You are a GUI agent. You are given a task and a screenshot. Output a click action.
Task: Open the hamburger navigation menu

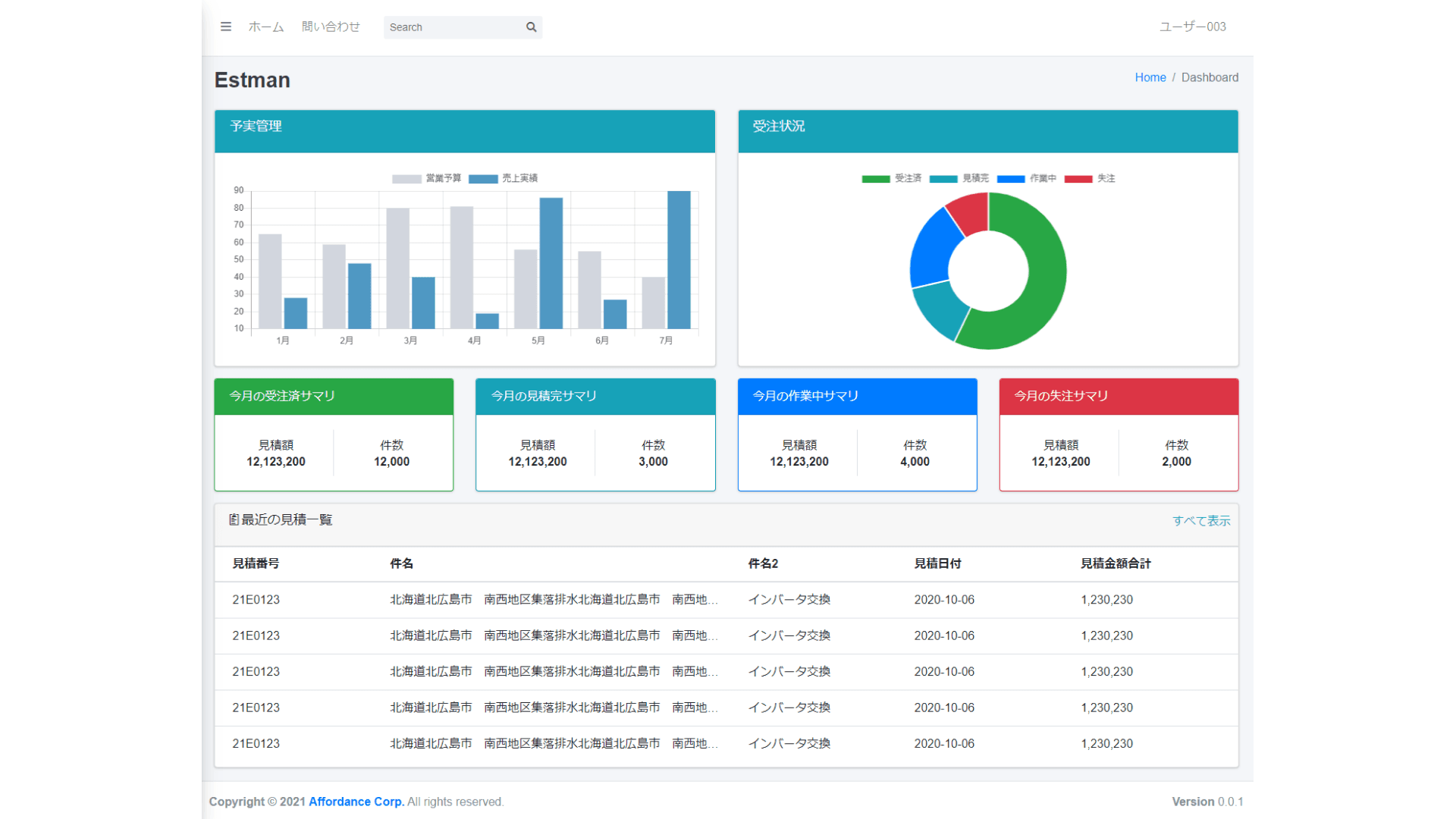point(225,27)
